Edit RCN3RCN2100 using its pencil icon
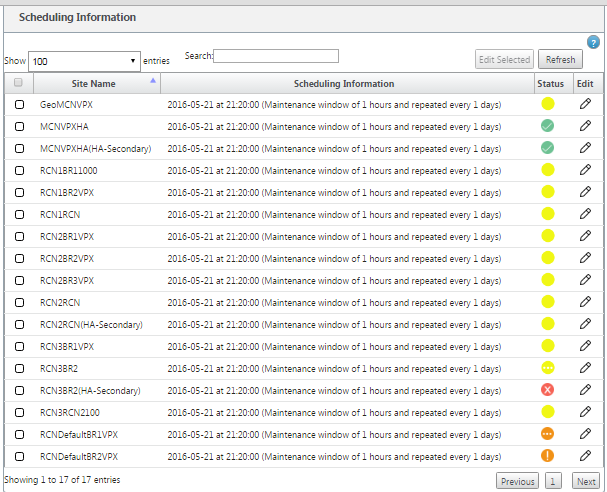This screenshot has width=607, height=492. [x=585, y=412]
